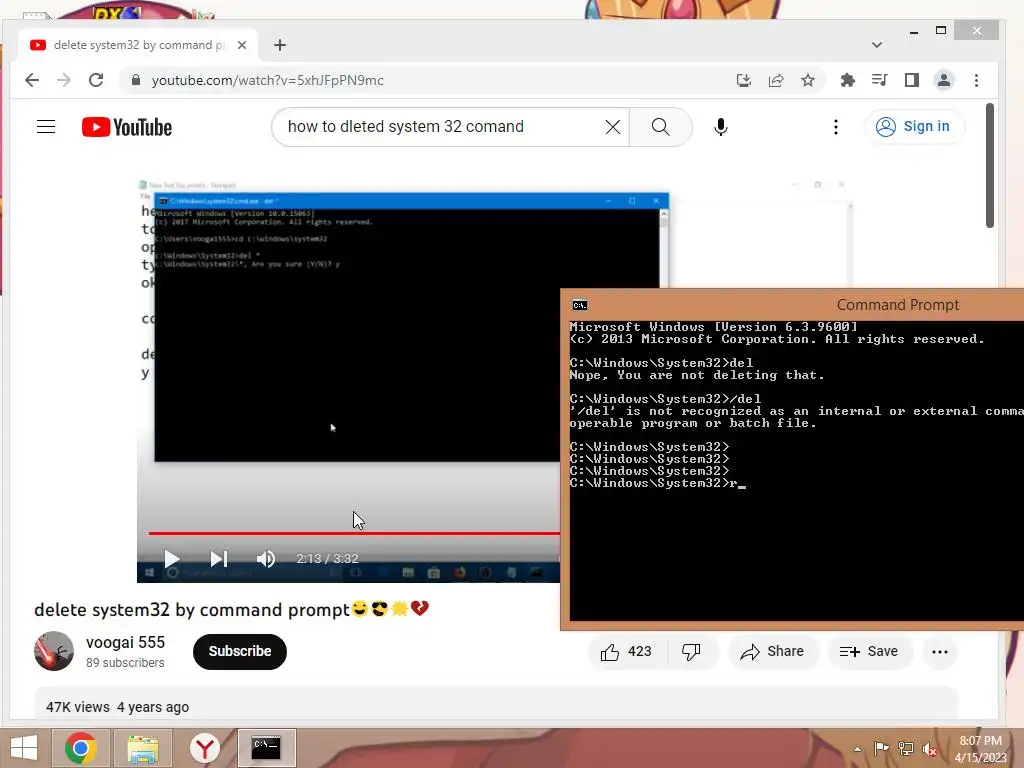Subscribe to voogai 555
The image size is (1024, 768).
(240, 652)
